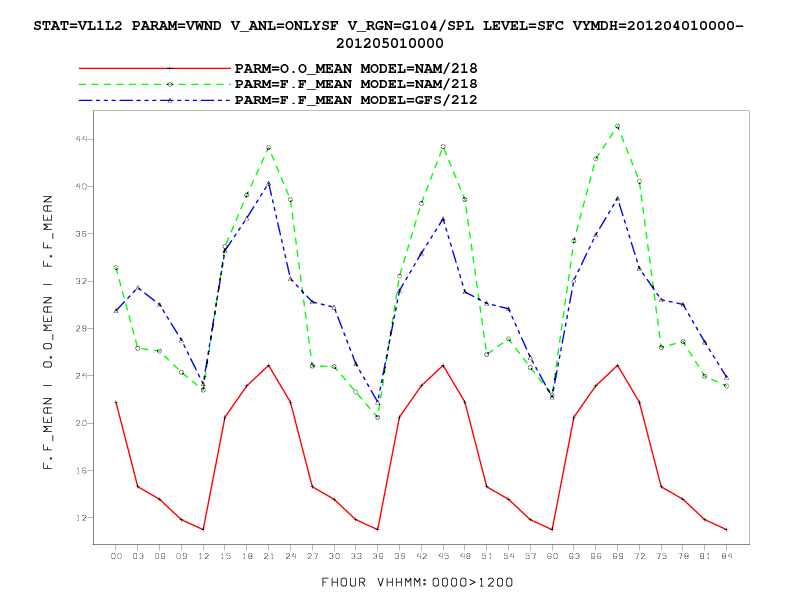
Task: Click x-axis tick label 18
Action: [247, 556]
